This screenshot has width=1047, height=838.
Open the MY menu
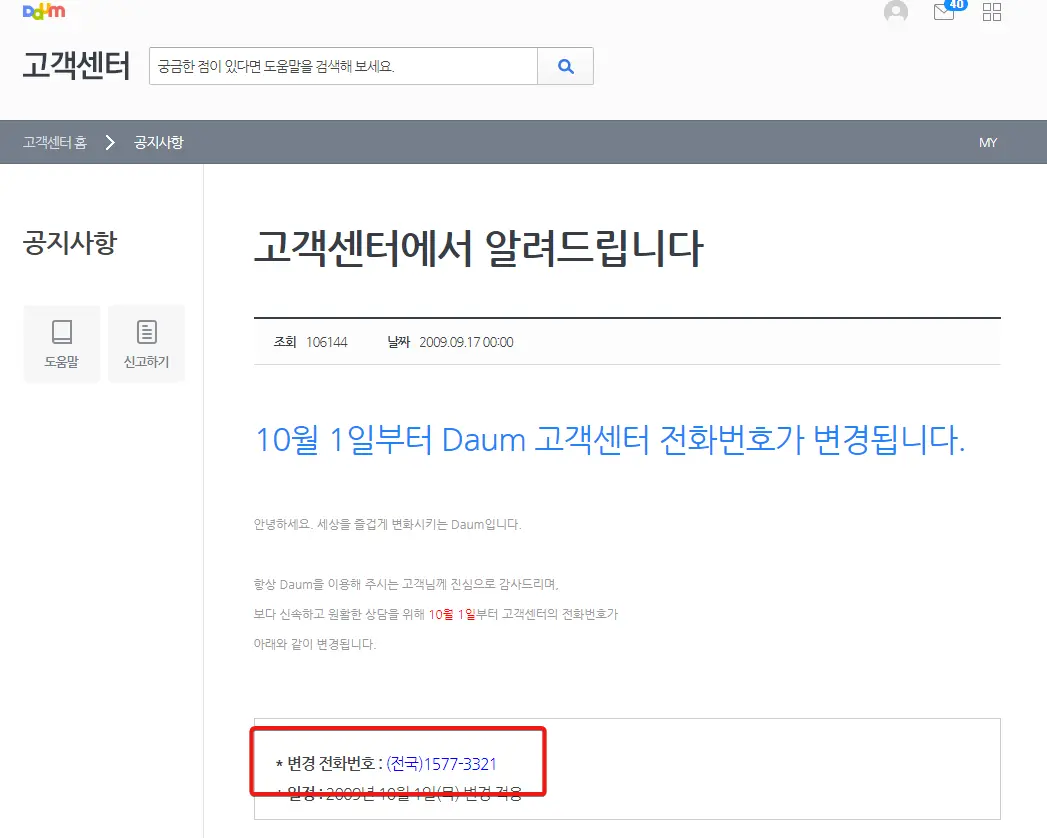988,142
